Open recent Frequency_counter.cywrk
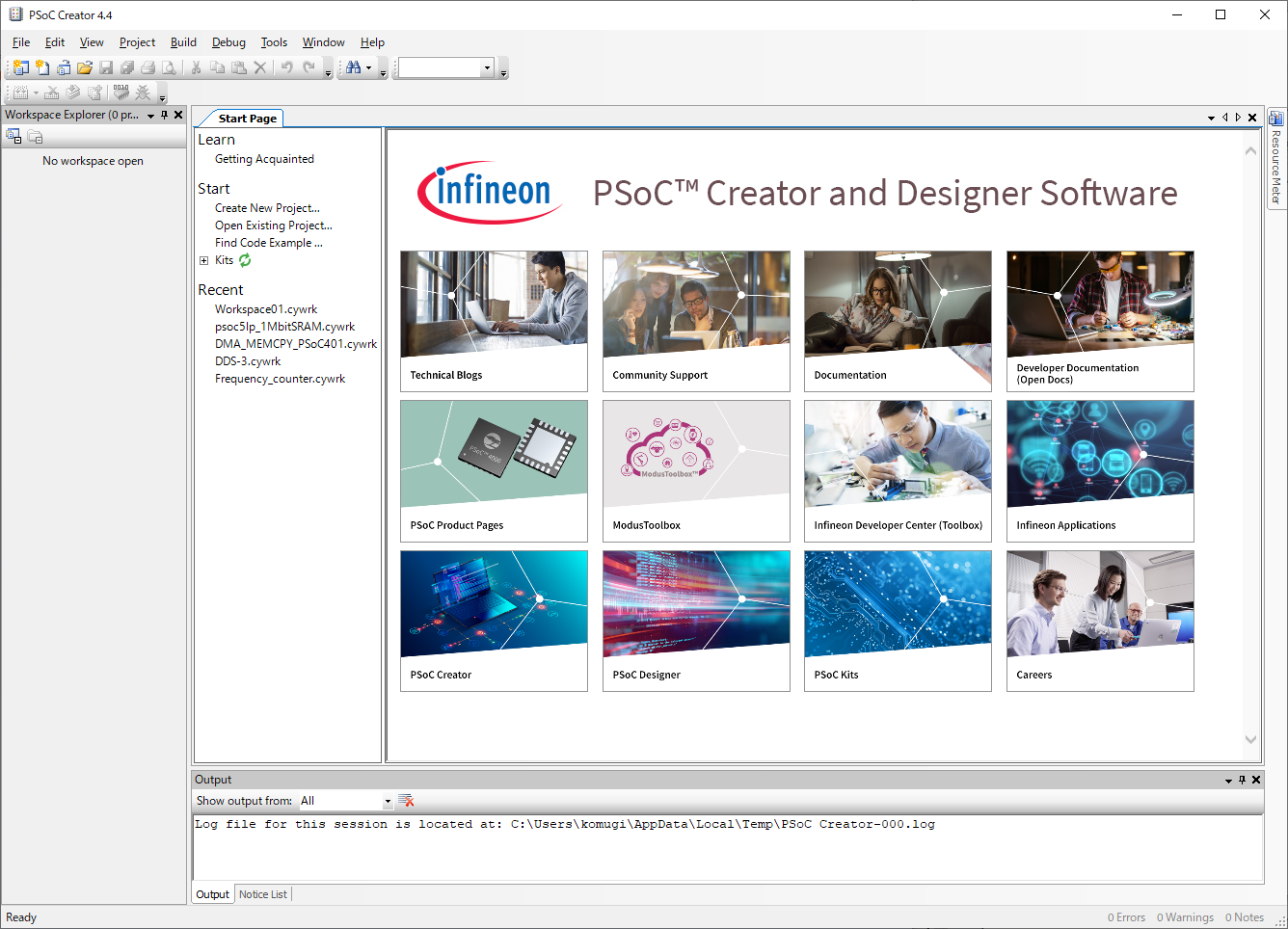 (x=280, y=379)
